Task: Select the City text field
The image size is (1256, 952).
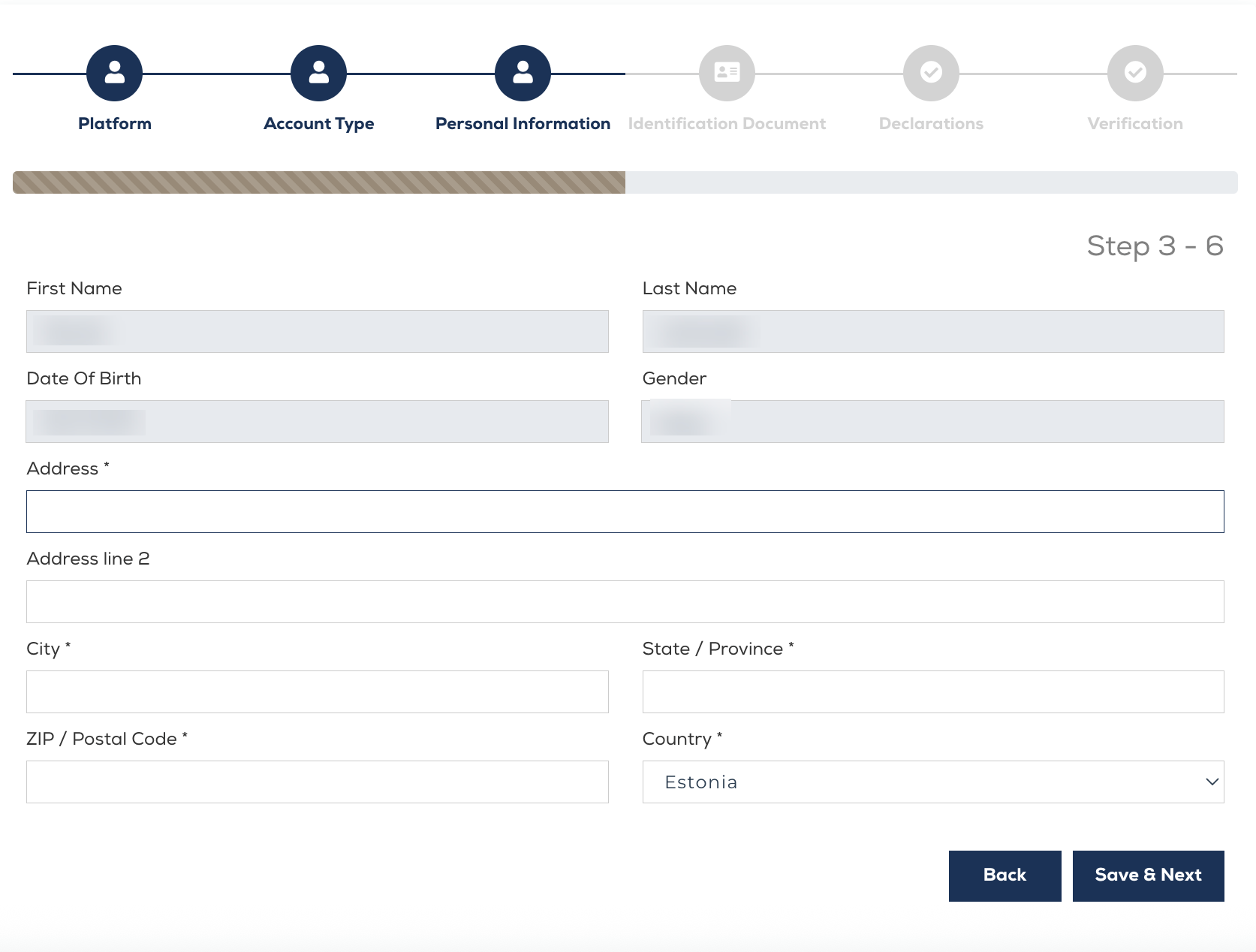Action: coord(317,691)
